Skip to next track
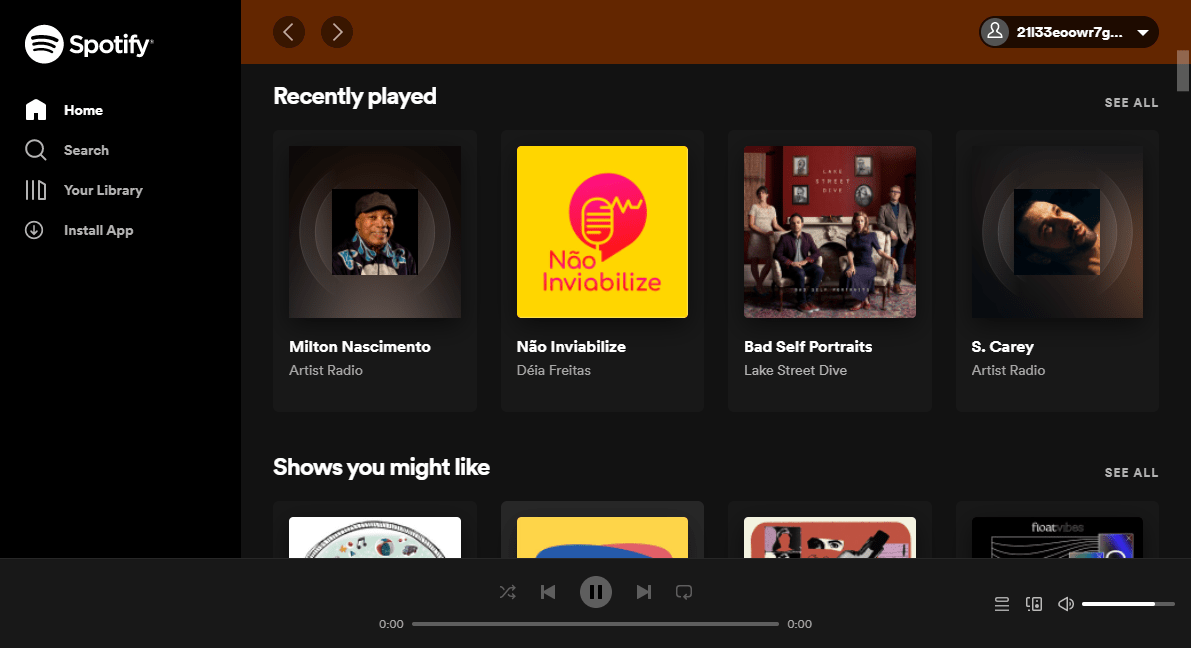 pyautogui.click(x=643, y=592)
